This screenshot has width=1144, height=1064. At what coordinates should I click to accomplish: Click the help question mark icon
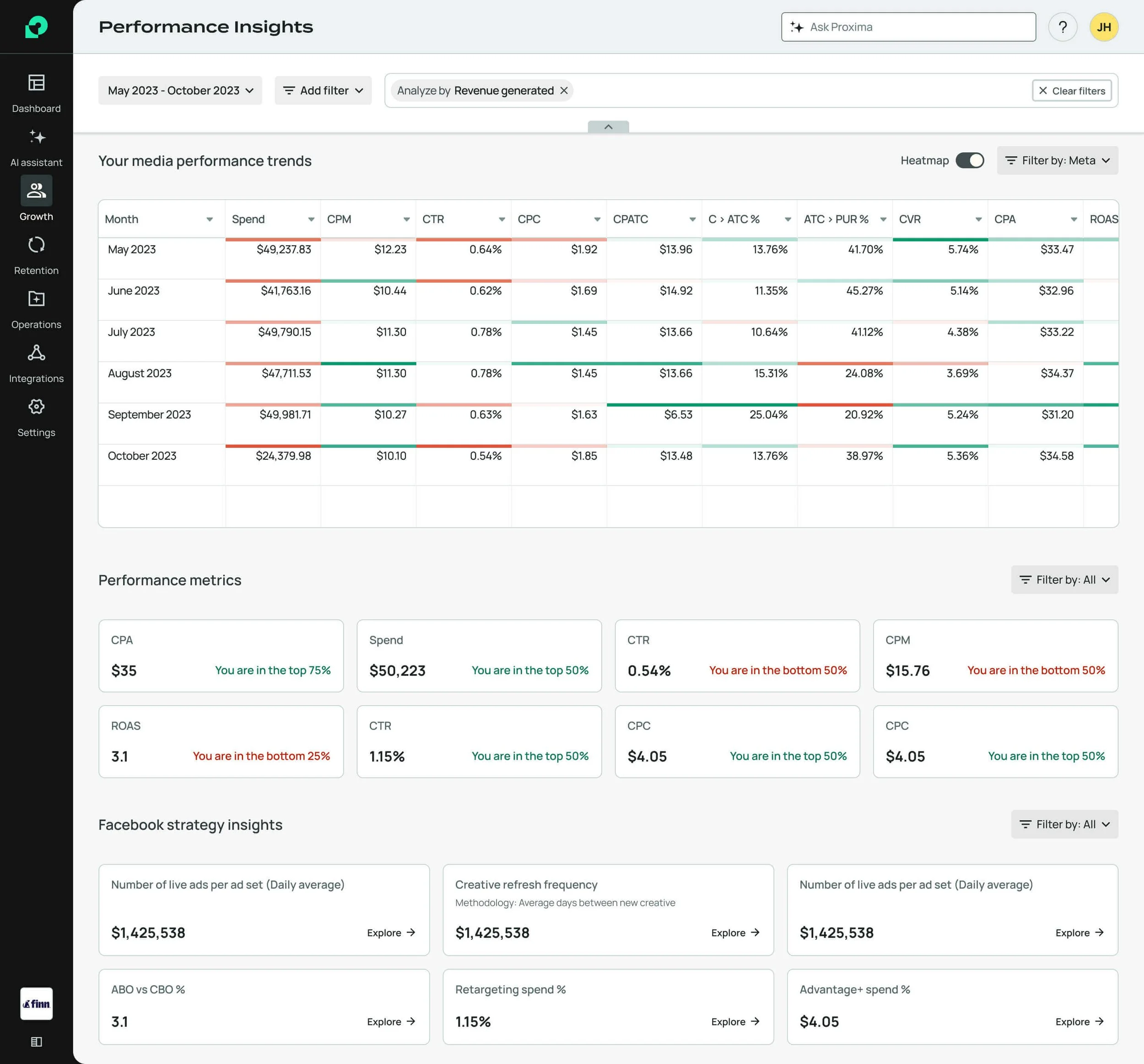click(1062, 27)
